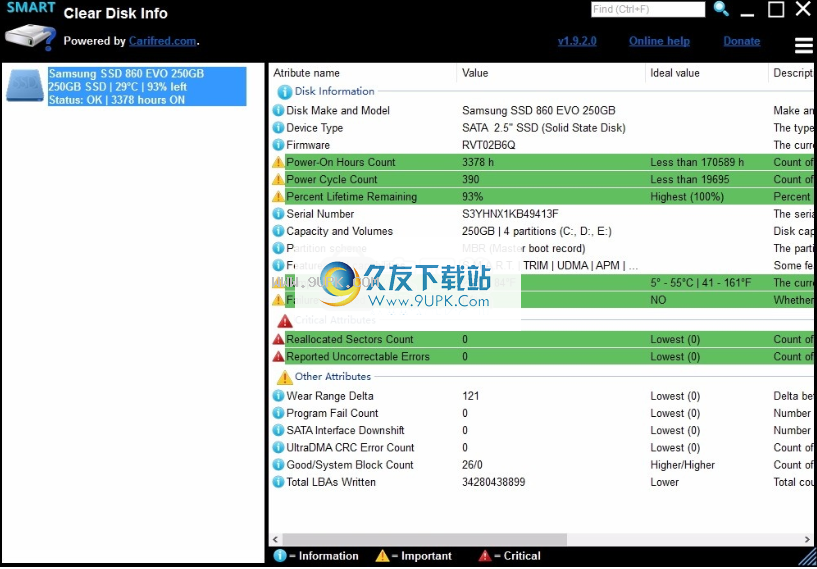Click info icon beside Good/System Block Count
817x569 pixels.
pos(279,465)
